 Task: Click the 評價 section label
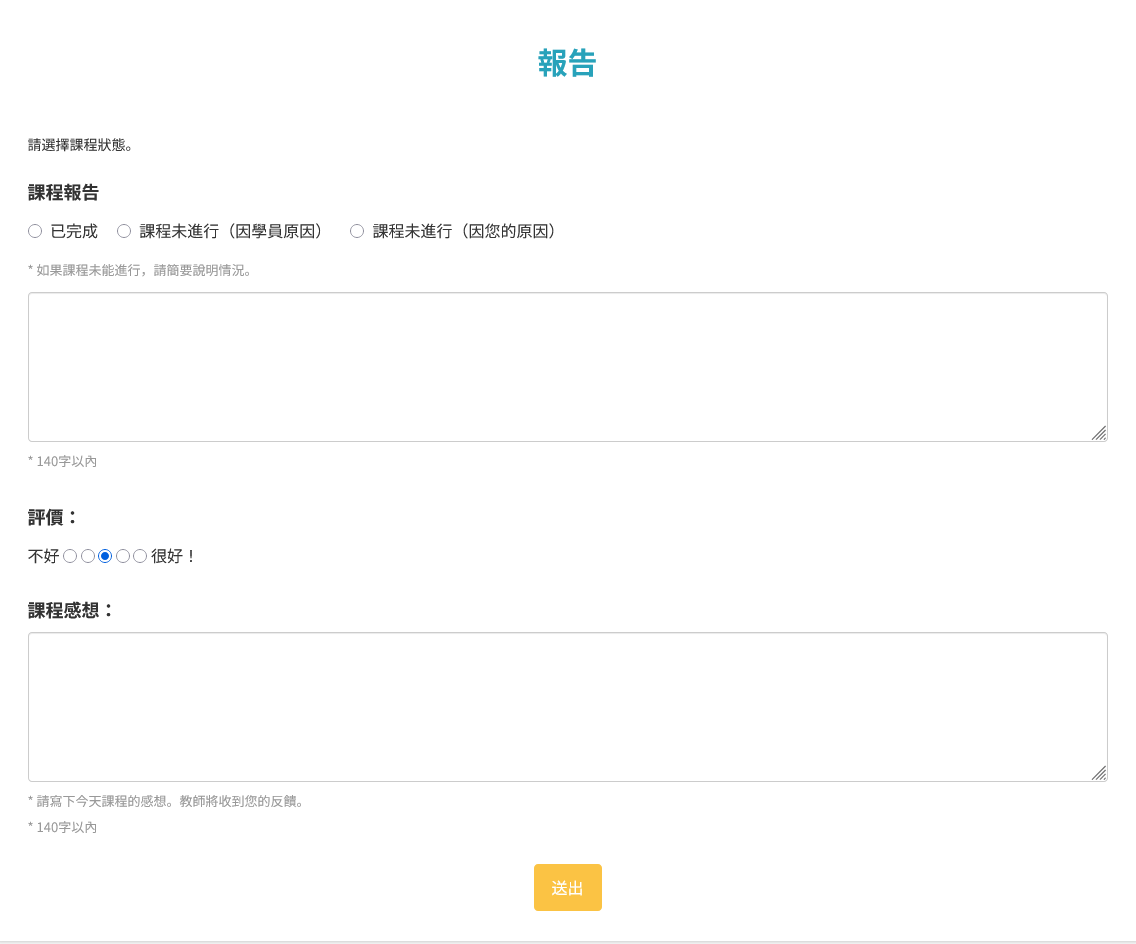click(50, 518)
